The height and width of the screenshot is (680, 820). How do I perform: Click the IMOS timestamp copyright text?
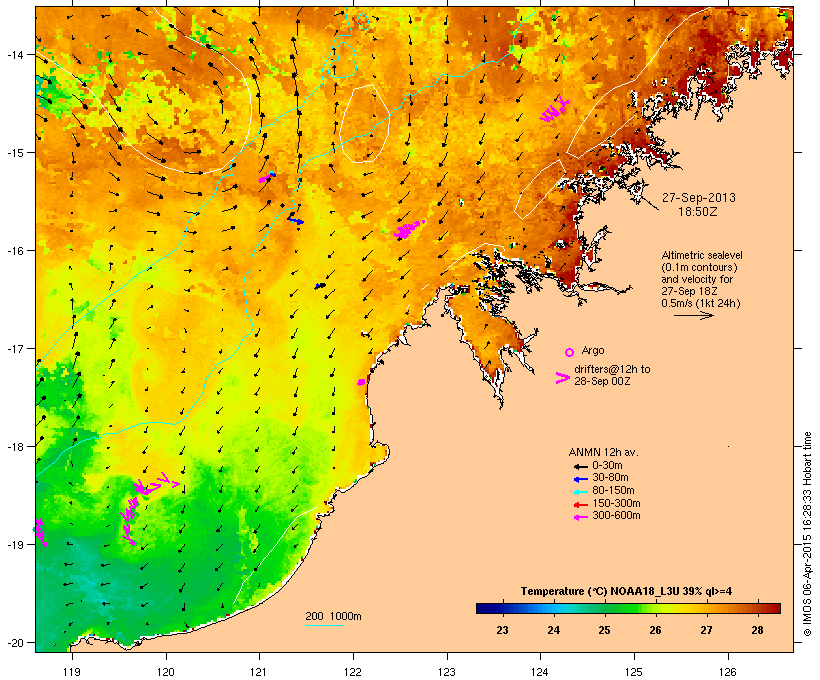coord(807,534)
